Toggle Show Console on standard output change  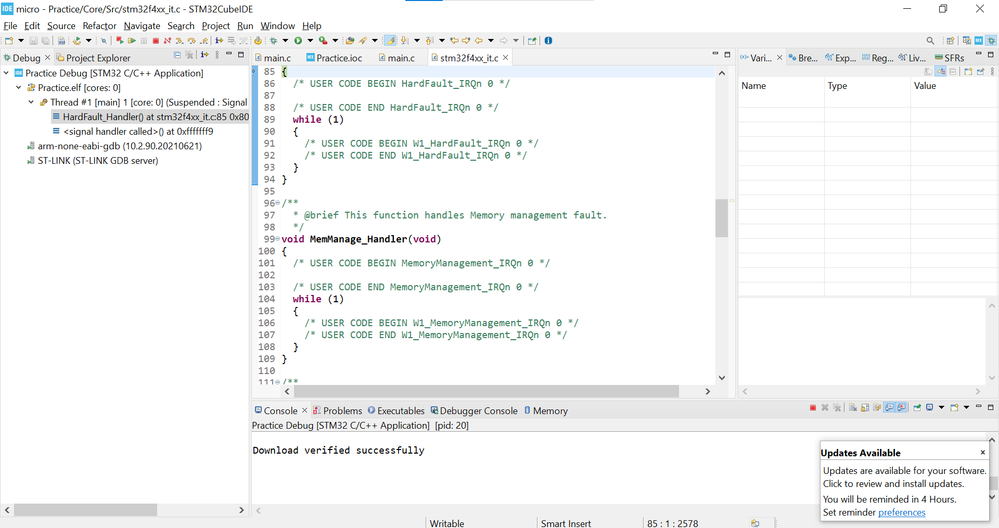click(889, 408)
